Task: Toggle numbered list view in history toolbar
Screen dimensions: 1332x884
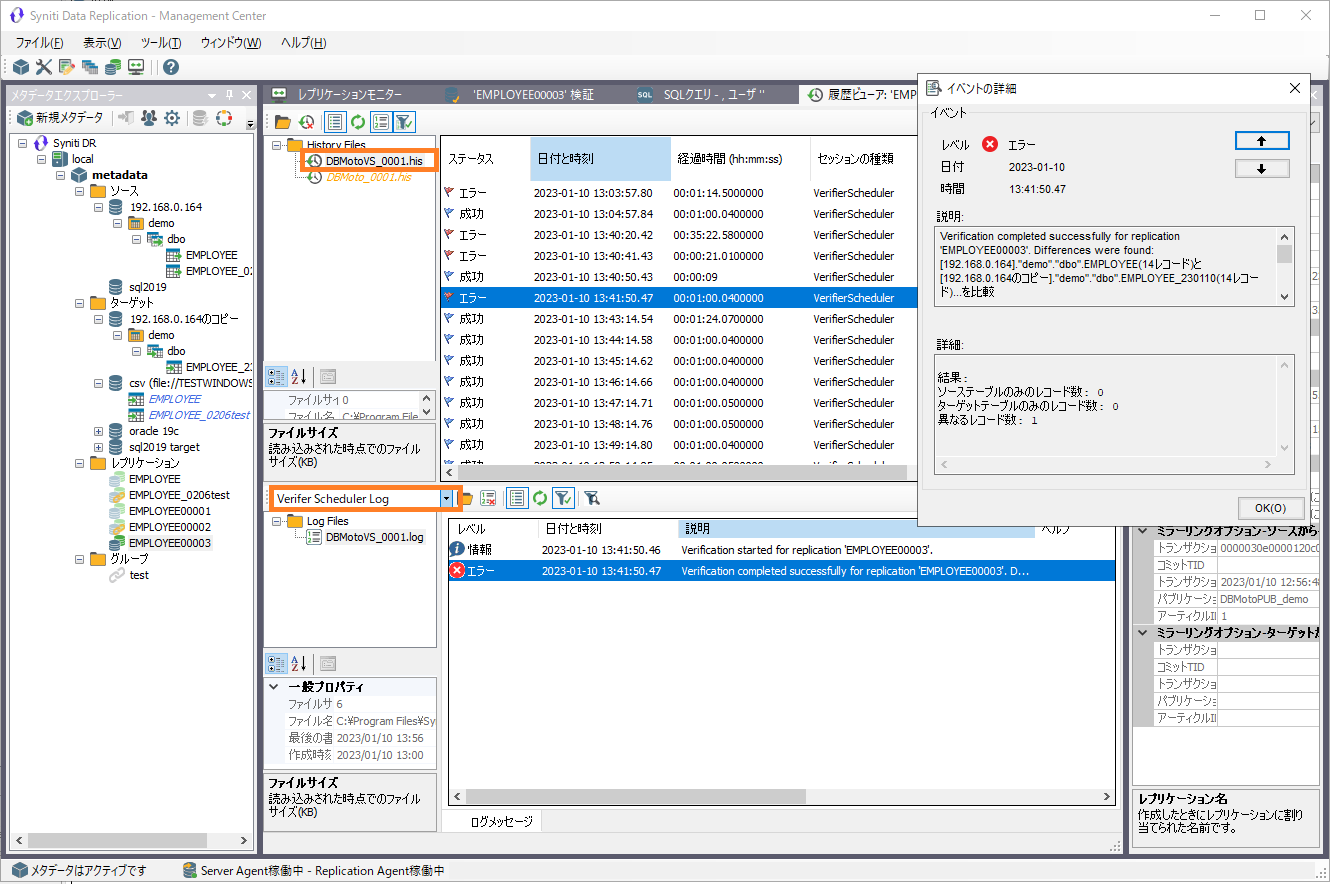Action: click(380, 122)
